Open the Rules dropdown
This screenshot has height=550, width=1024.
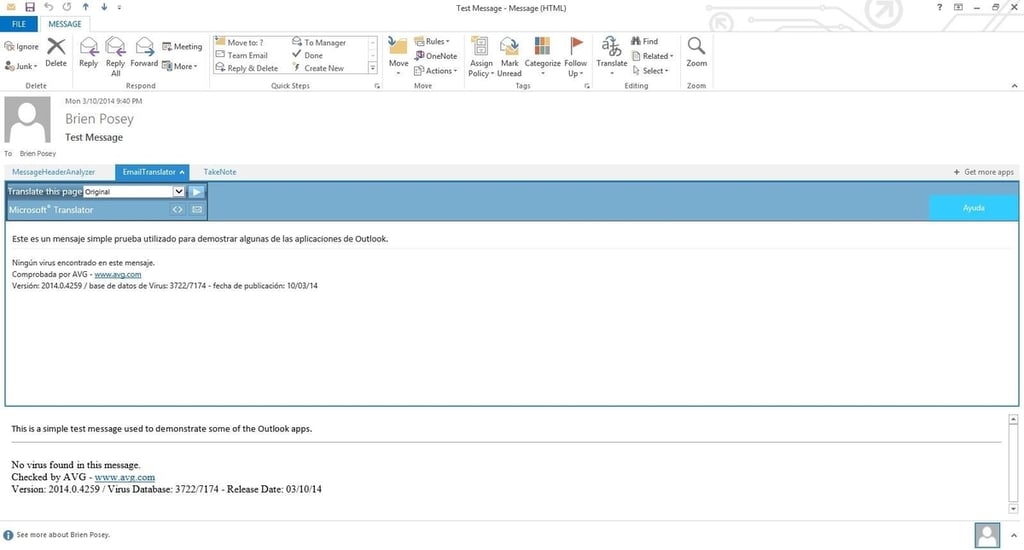point(432,41)
